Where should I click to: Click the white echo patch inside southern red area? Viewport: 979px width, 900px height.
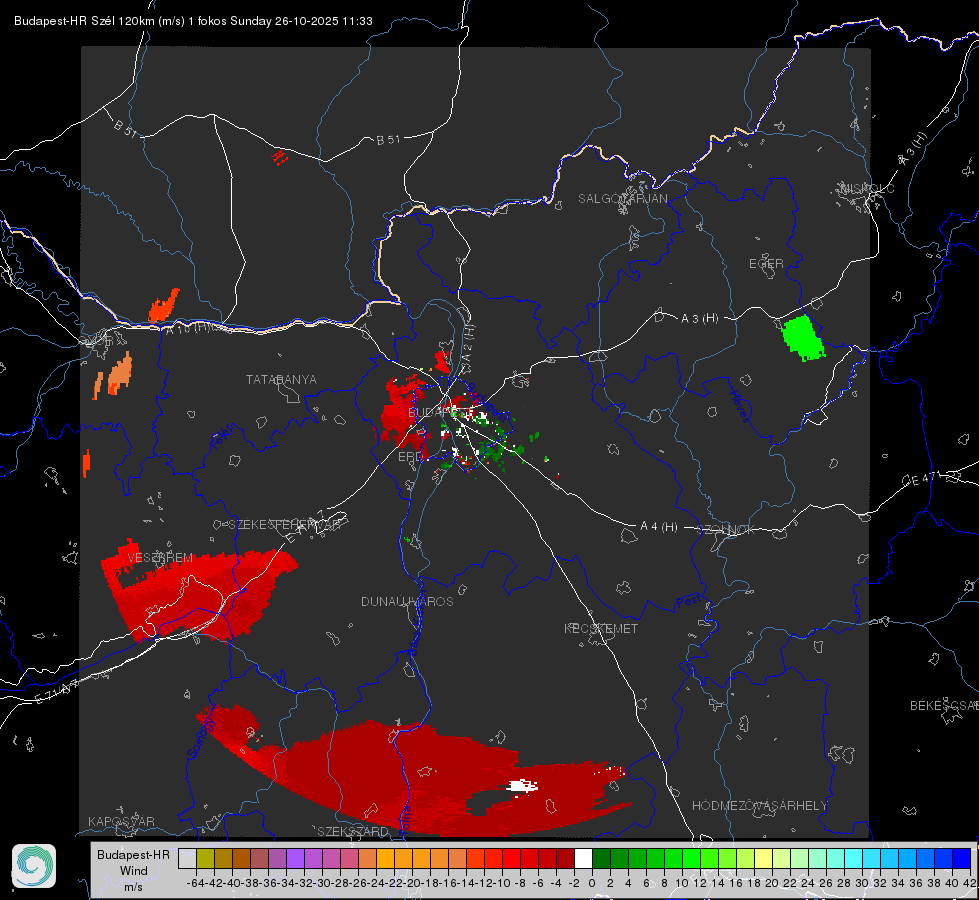(x=521, y=786)
